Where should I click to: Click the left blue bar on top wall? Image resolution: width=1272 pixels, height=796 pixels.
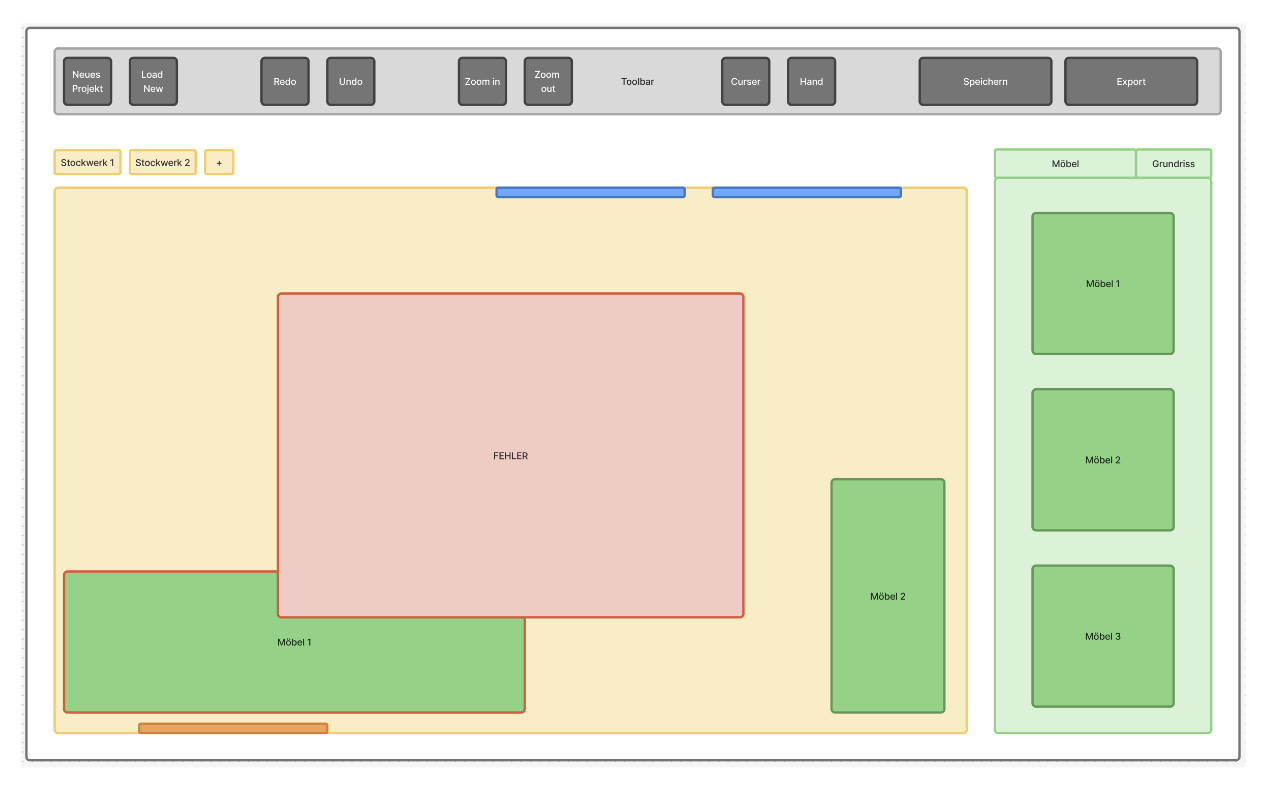(x=591, y=192)
